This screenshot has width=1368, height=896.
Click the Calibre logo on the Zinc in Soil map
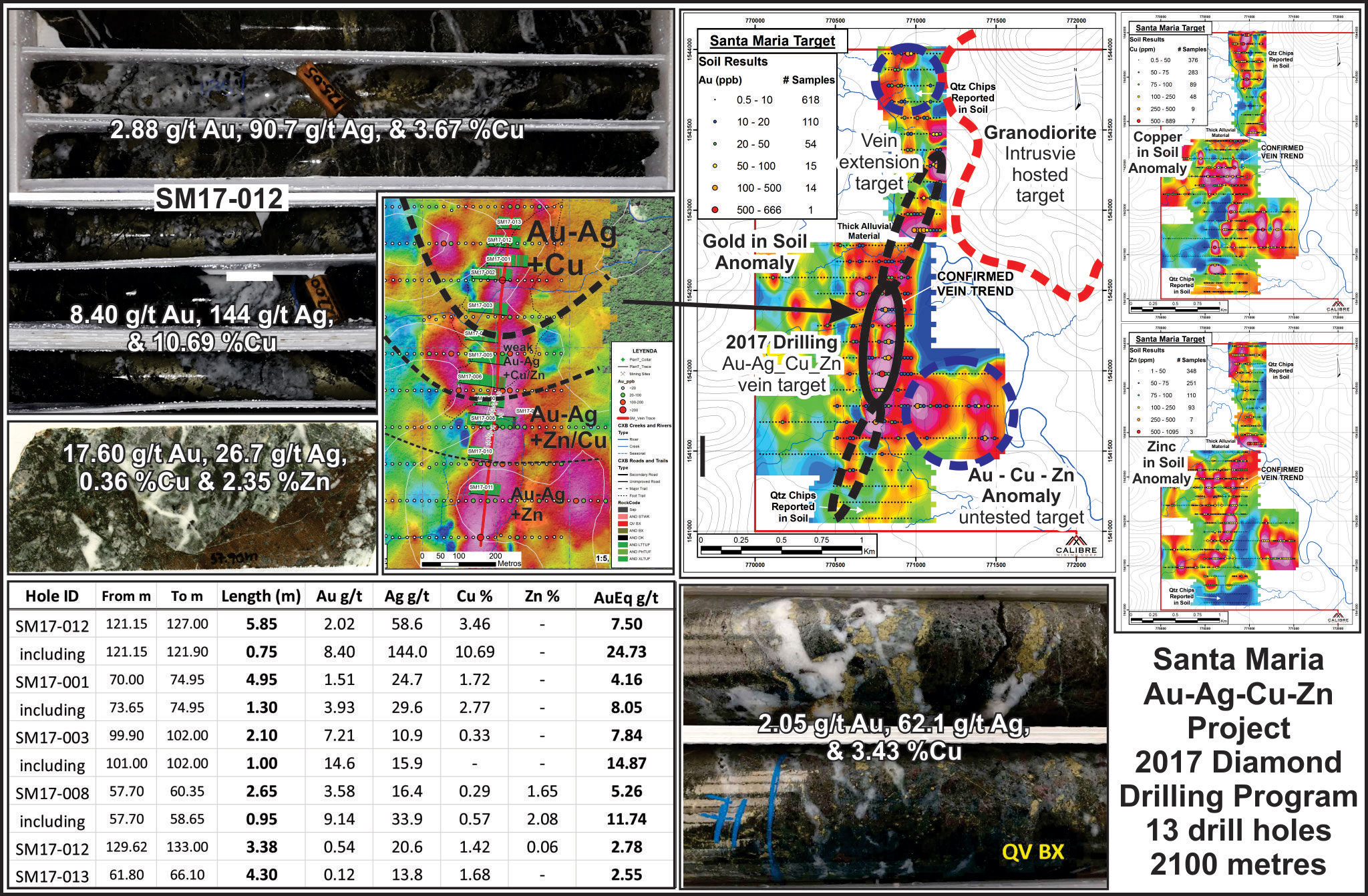tap(1338, 616)
